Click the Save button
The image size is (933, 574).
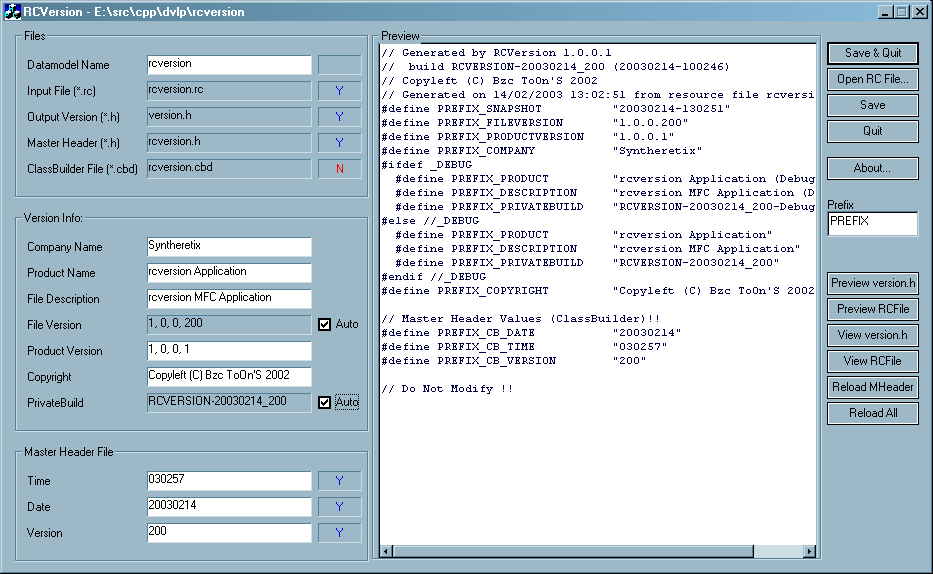pos(872,105)
